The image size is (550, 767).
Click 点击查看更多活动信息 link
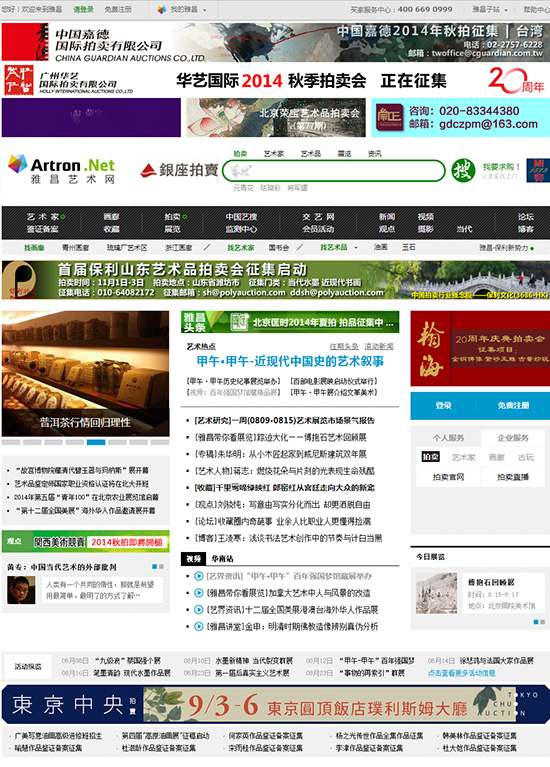461,673
